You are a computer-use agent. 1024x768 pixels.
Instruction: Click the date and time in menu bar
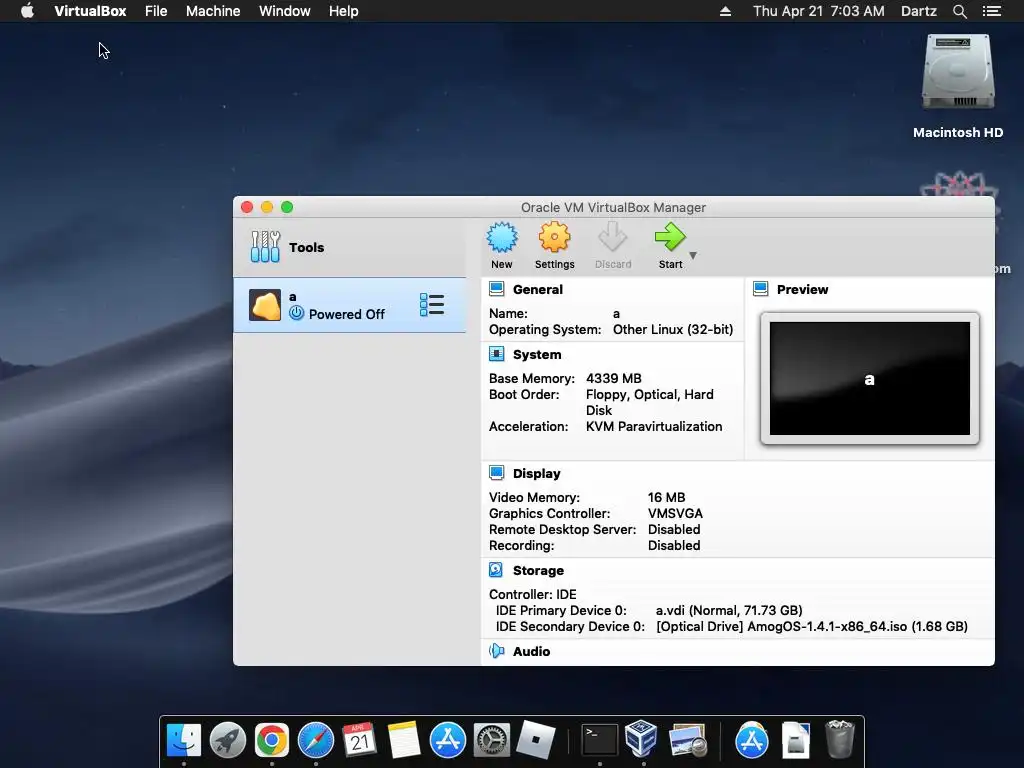coord(818,11)
